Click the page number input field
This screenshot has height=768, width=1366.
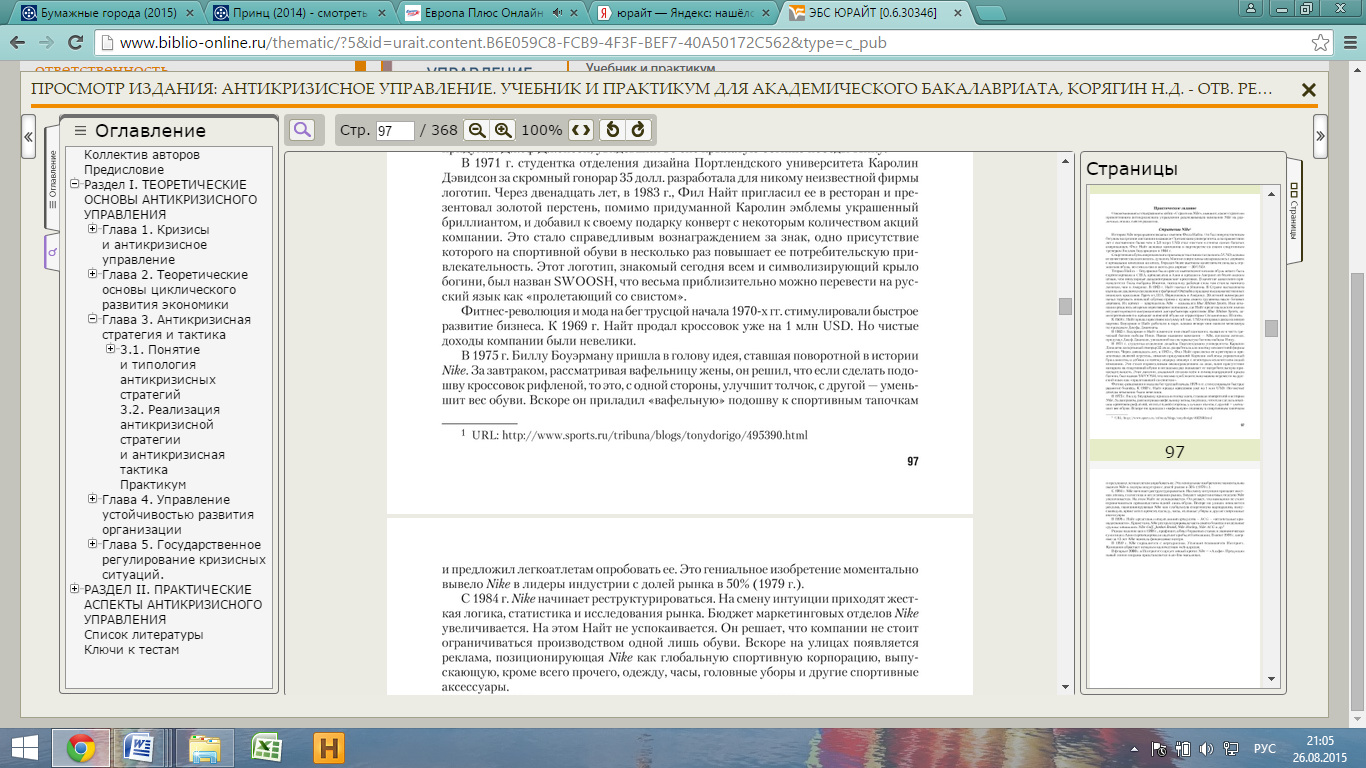tap(396, 131)
